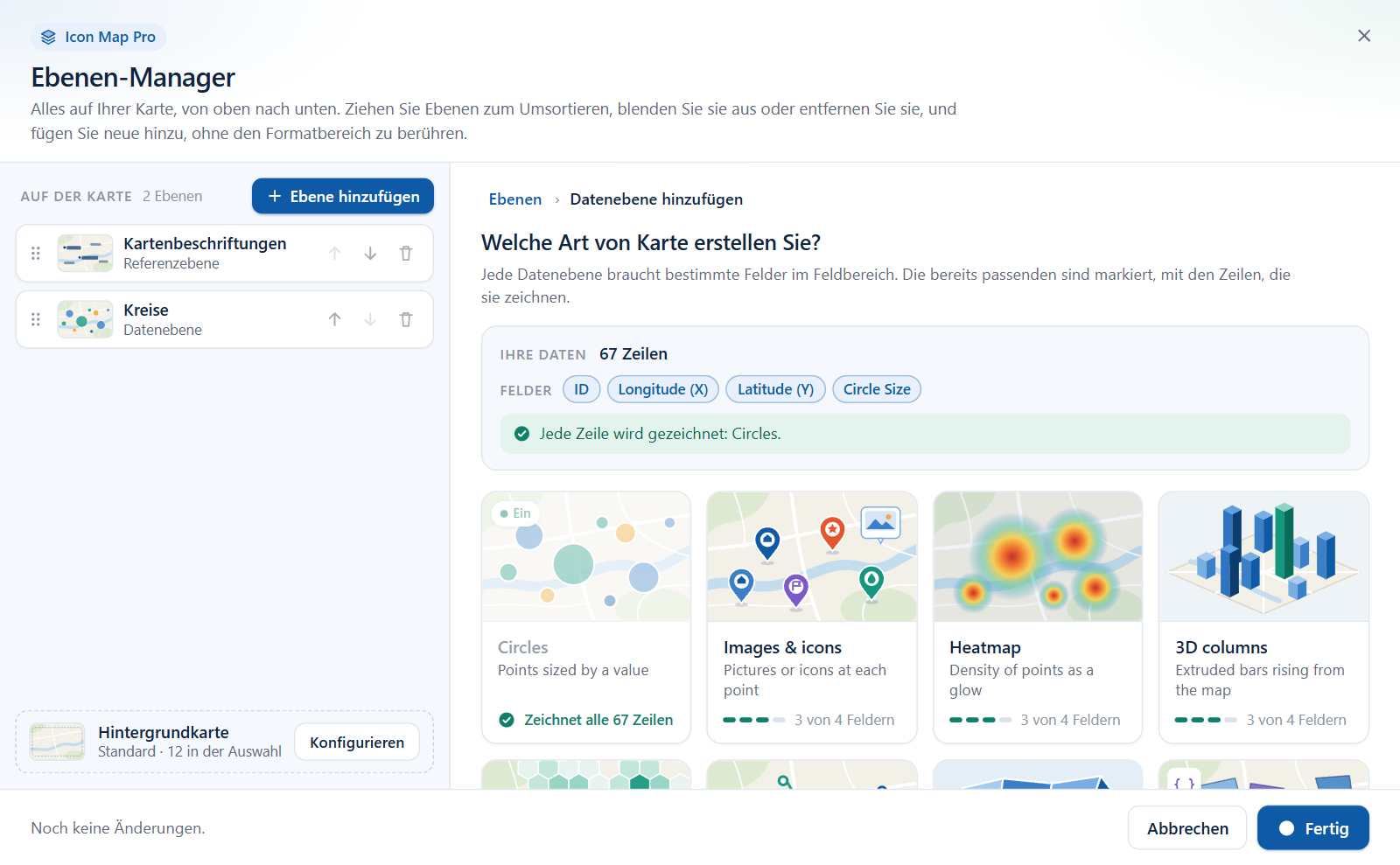Screen dimensions: 1400x865
Task: Confirm with the Fertig button
Action: click(x=1313, y=828)
